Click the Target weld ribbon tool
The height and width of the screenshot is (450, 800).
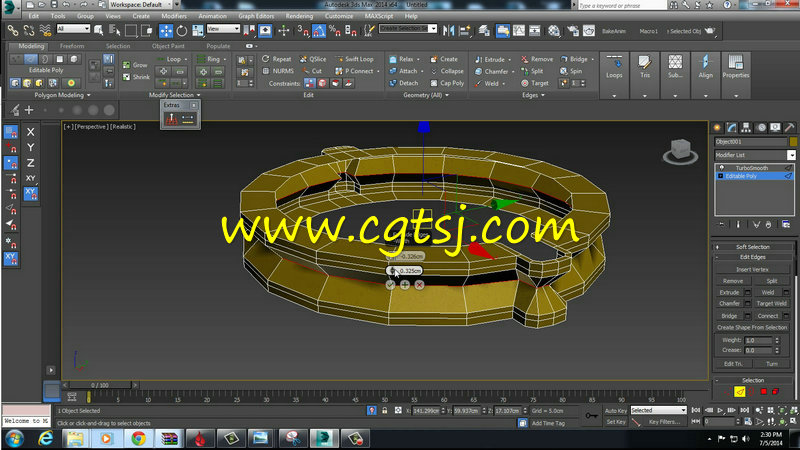pos(535,83)
